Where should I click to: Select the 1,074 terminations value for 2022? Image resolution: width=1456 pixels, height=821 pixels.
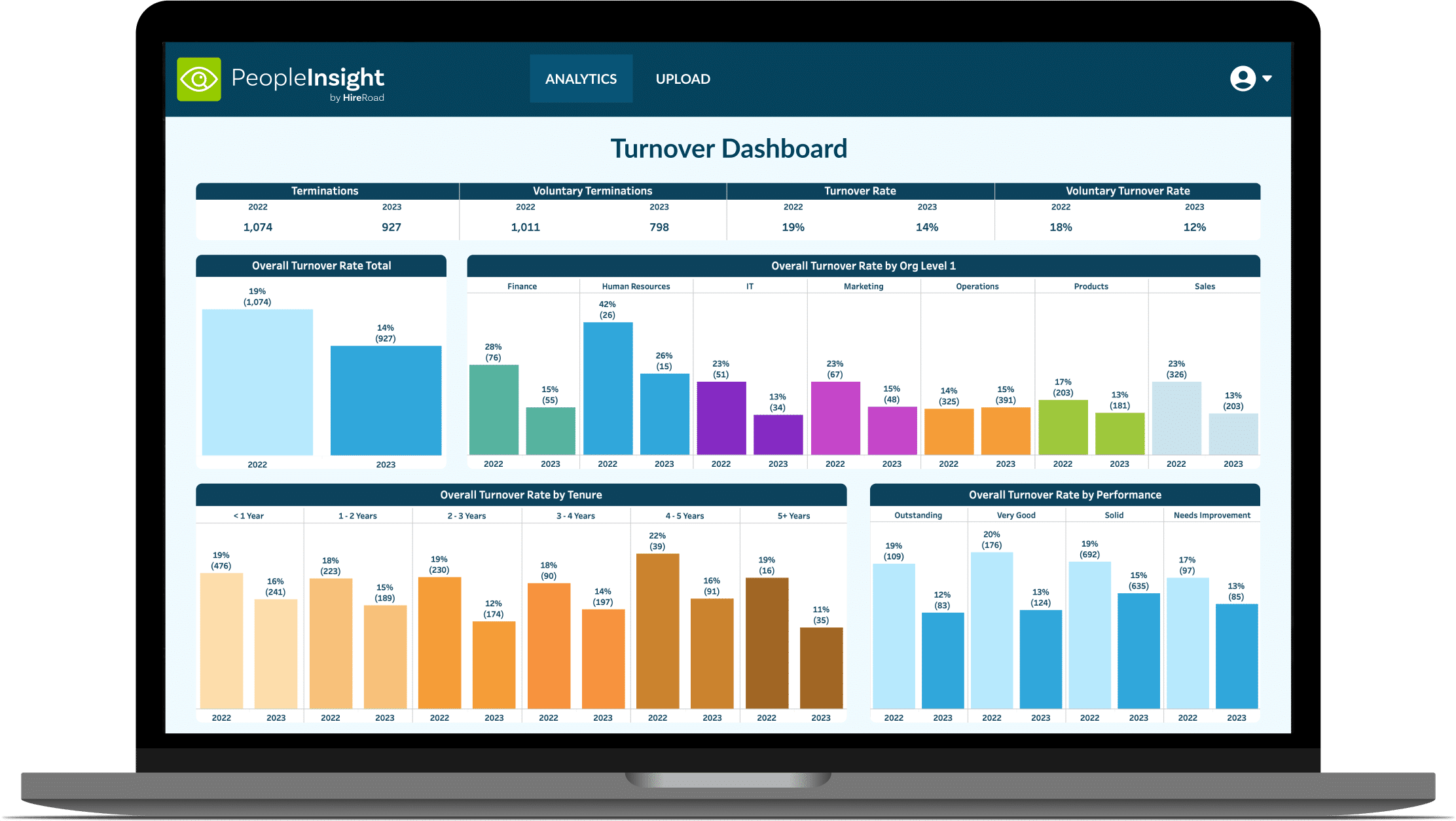click(x=258, y=227)
